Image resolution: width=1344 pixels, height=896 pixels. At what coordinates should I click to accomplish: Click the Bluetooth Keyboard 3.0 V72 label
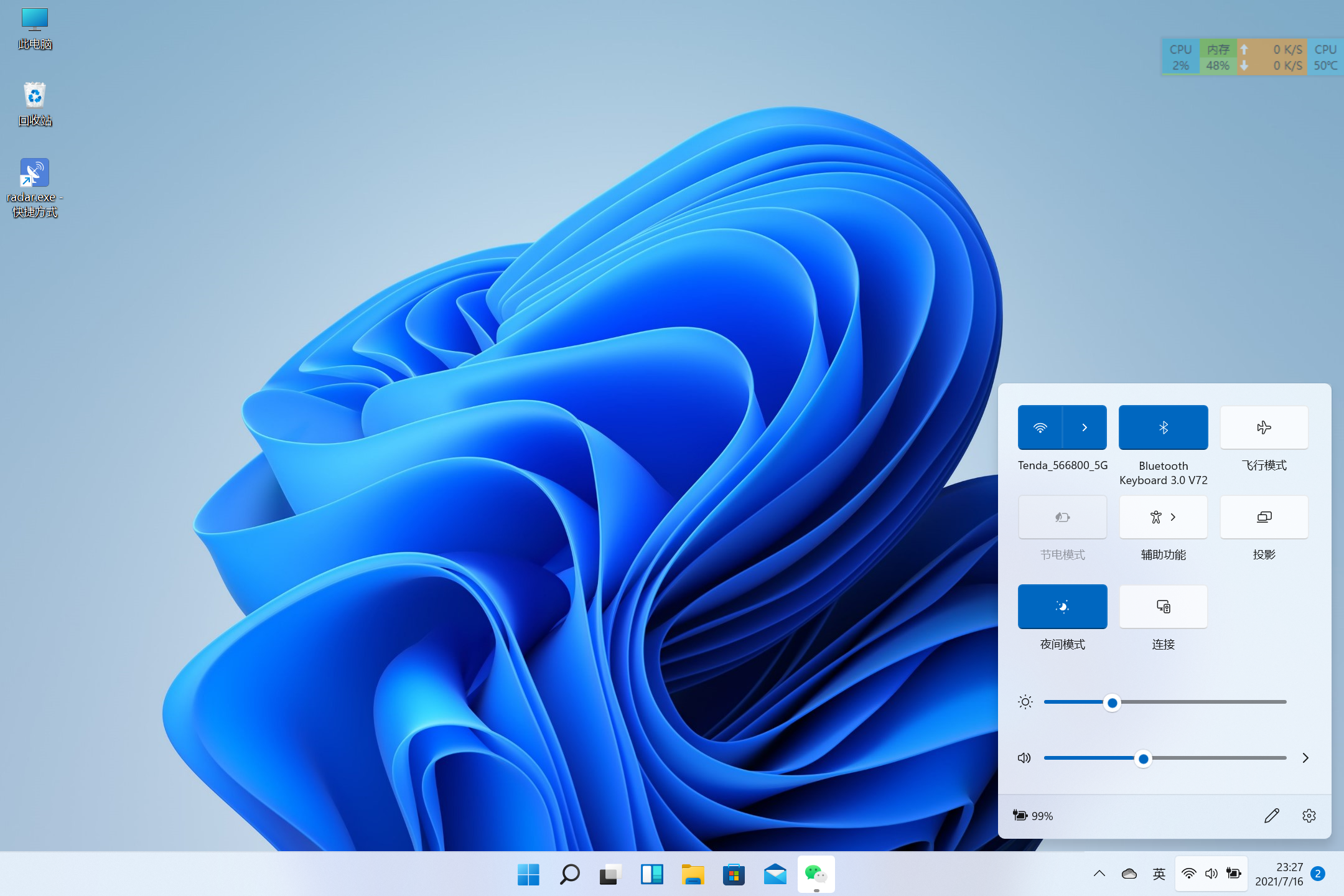[x=1163, y=473]
